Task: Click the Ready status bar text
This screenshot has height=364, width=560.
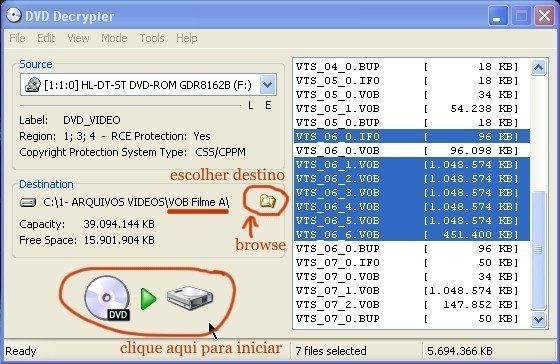Action: click(x=21, y=351)
